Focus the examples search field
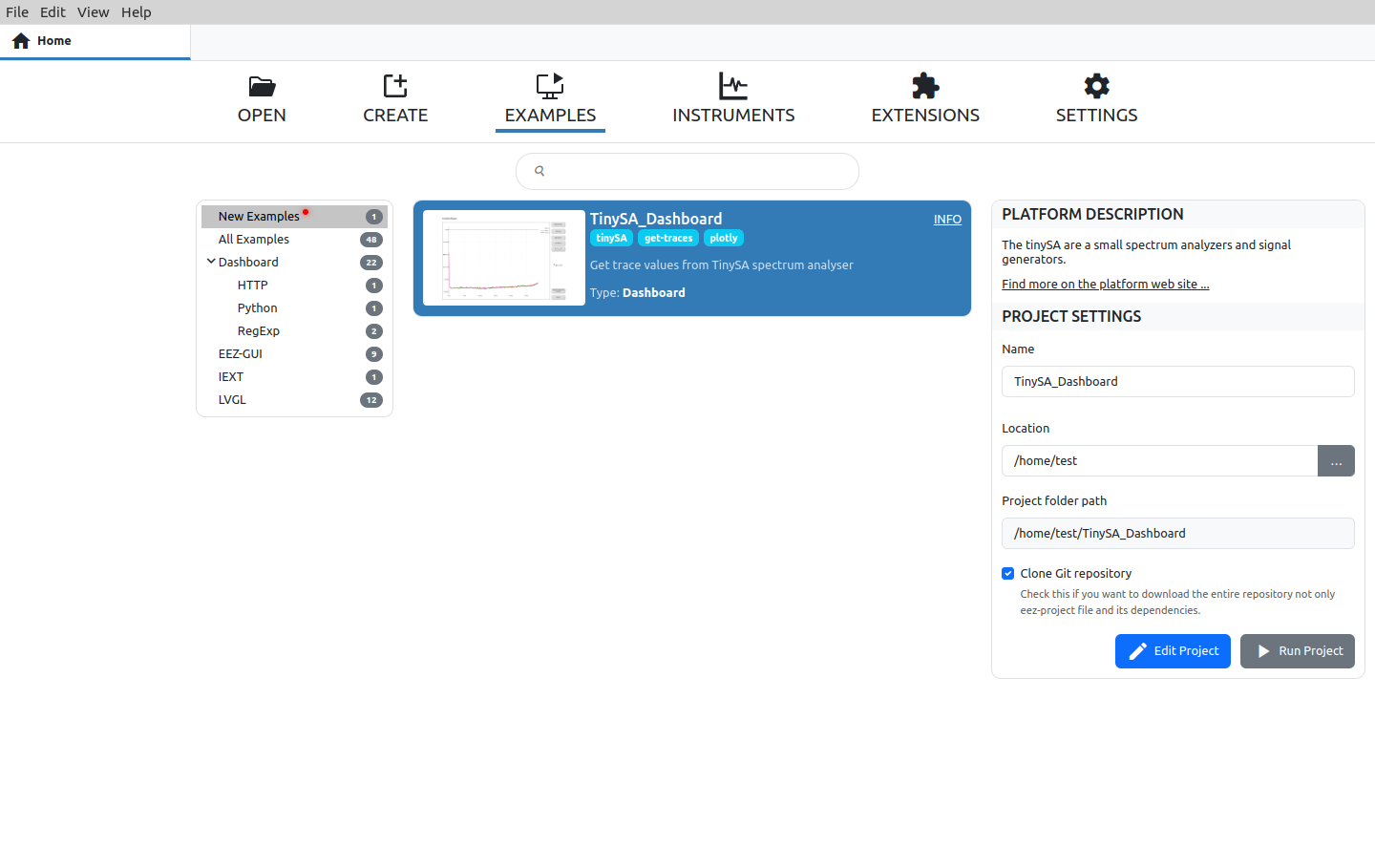This screenshot has width=1375, height=868. coord(687,171)
